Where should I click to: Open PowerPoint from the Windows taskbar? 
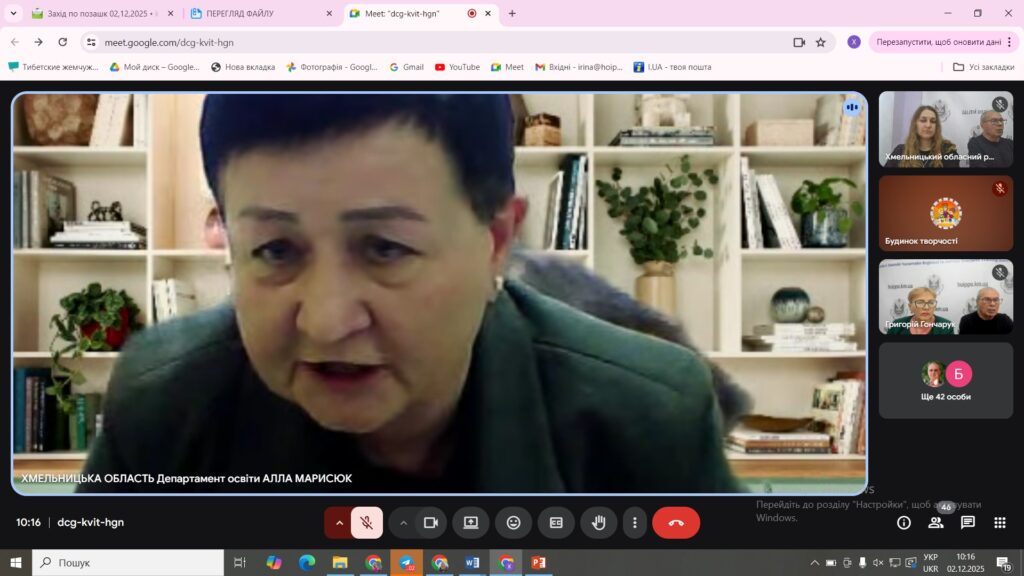(x=539, y=562)
